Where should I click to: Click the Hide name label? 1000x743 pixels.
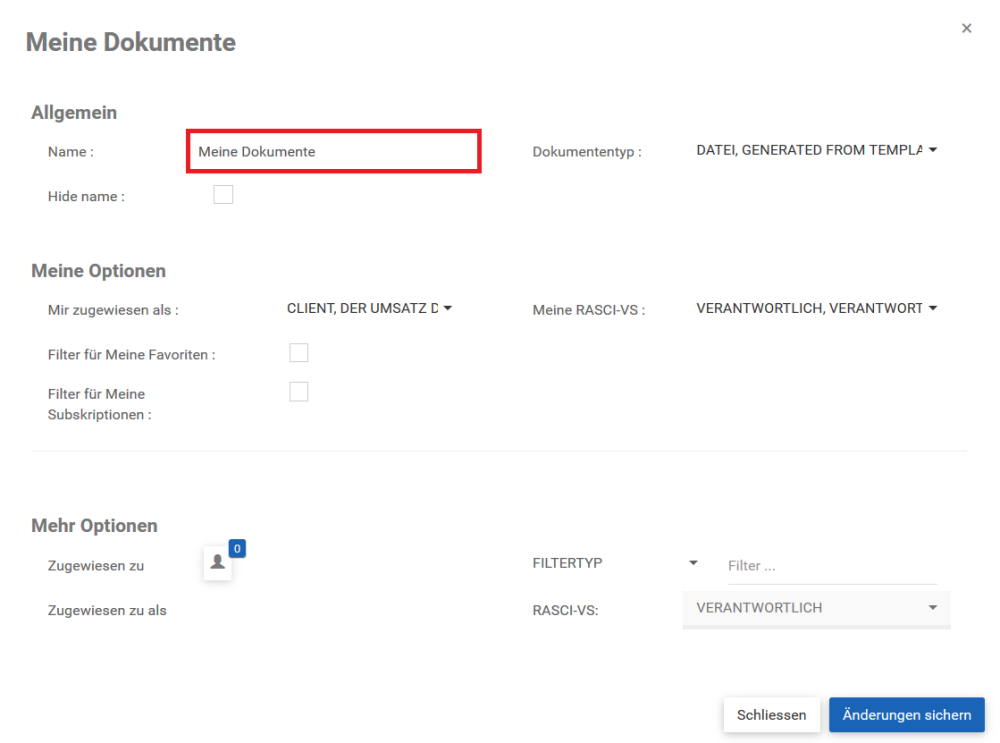(x=86, y=196)
